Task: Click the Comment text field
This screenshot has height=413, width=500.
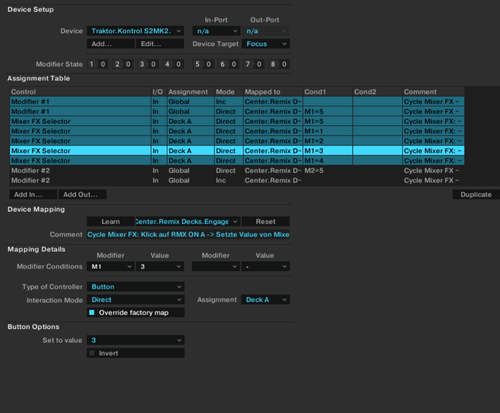Action: [x=188, y=234]
